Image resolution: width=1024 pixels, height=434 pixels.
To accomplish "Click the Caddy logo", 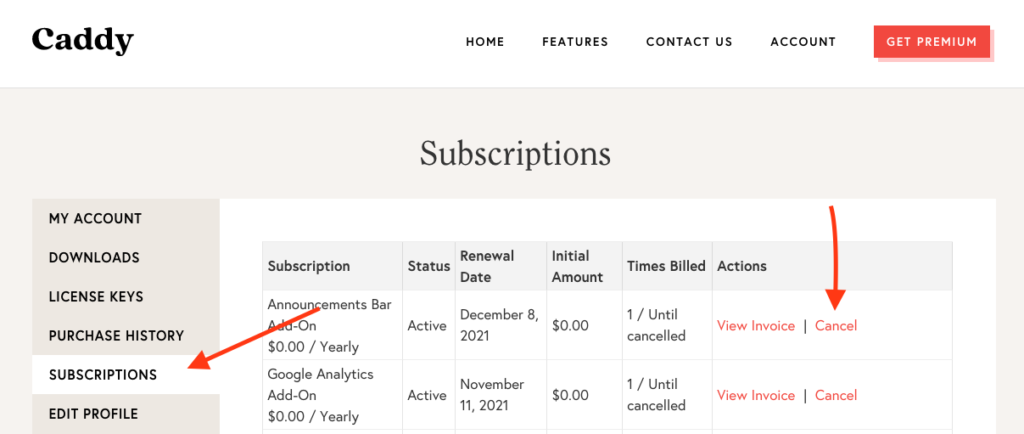I will (x=82, y=40).
